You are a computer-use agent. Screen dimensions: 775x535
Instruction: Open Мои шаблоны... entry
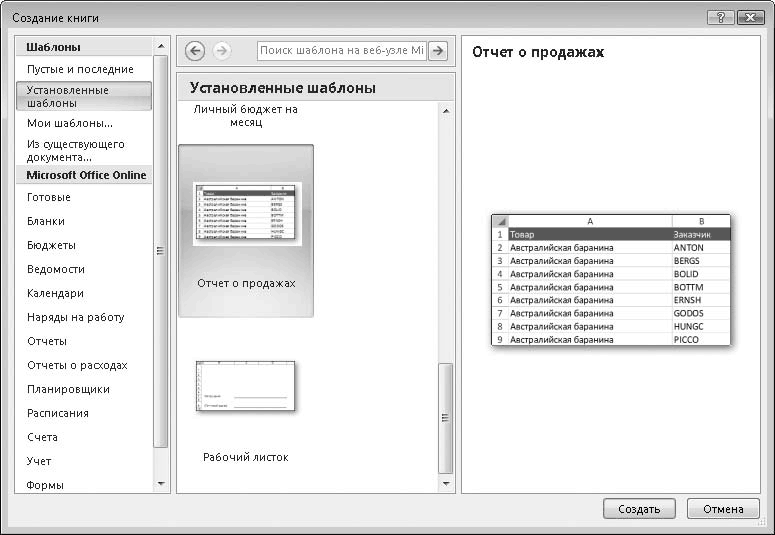tap(70, 123)
